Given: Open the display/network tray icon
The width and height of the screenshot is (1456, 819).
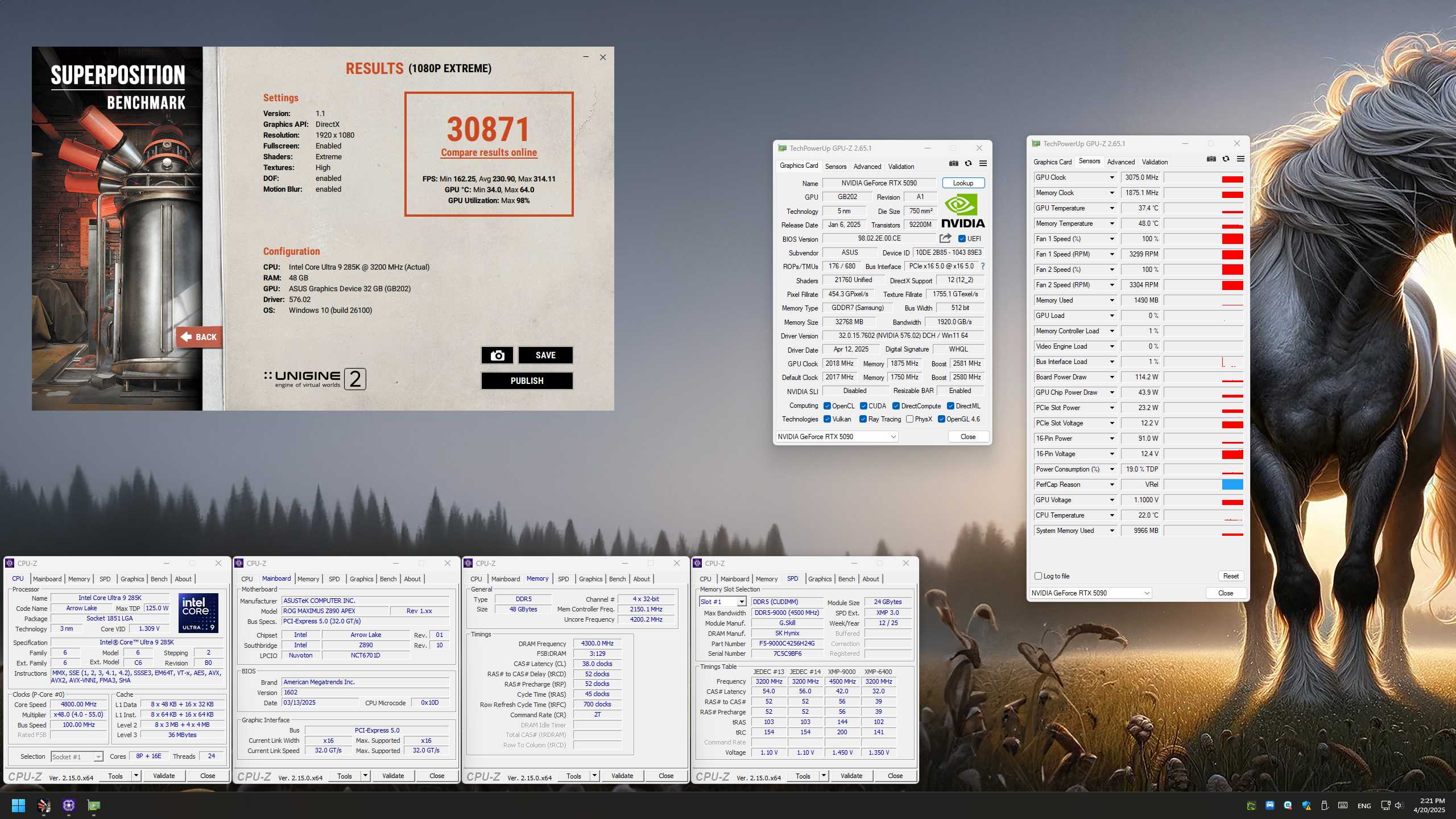Looking at the screenshot, I should [x=1385, y=805].
